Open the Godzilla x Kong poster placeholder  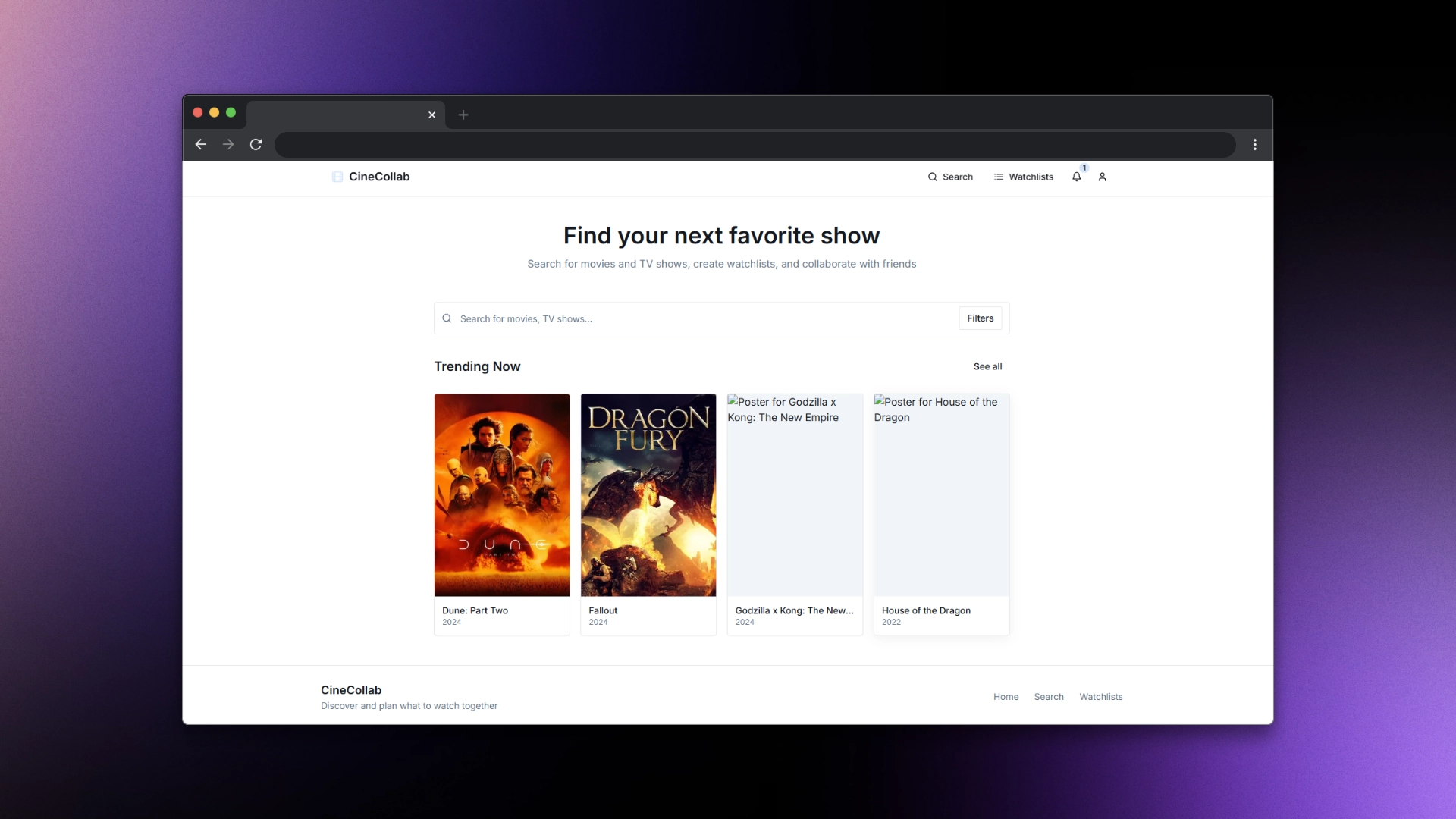795,494
